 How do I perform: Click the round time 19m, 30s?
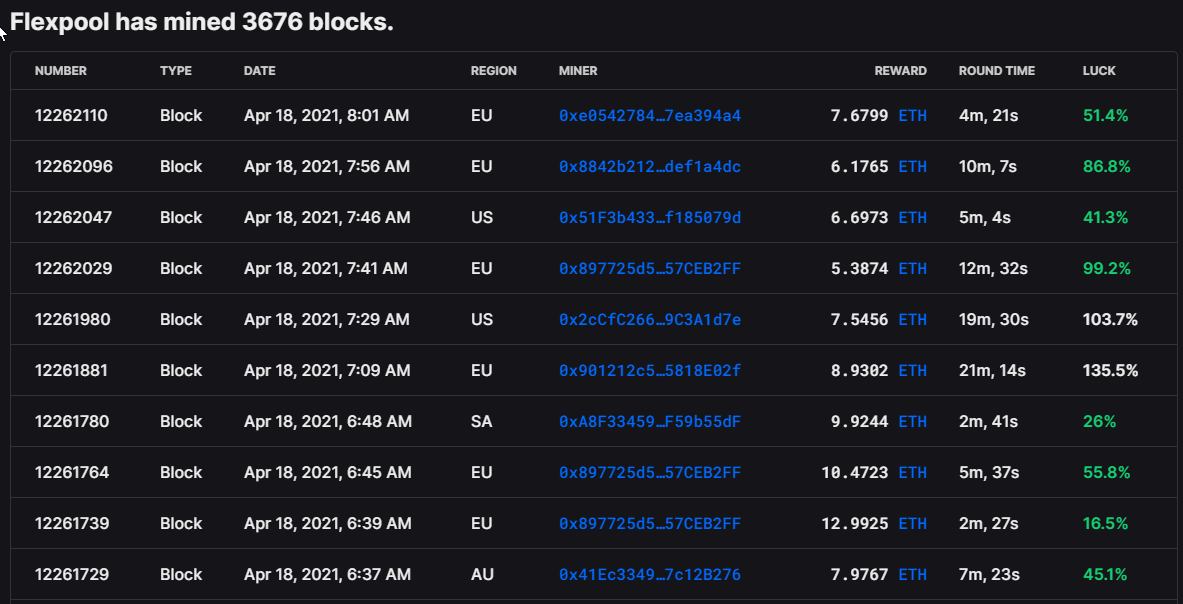(x=994, y=320)
